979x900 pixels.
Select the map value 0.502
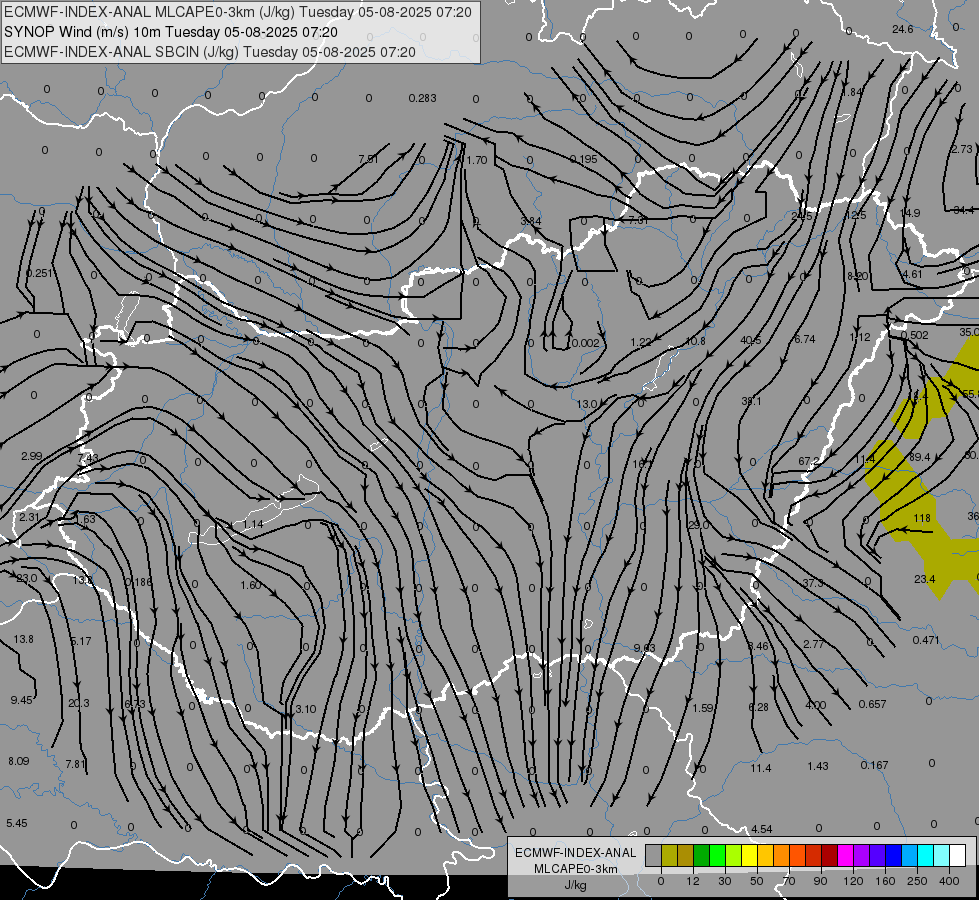pos(915,335)
